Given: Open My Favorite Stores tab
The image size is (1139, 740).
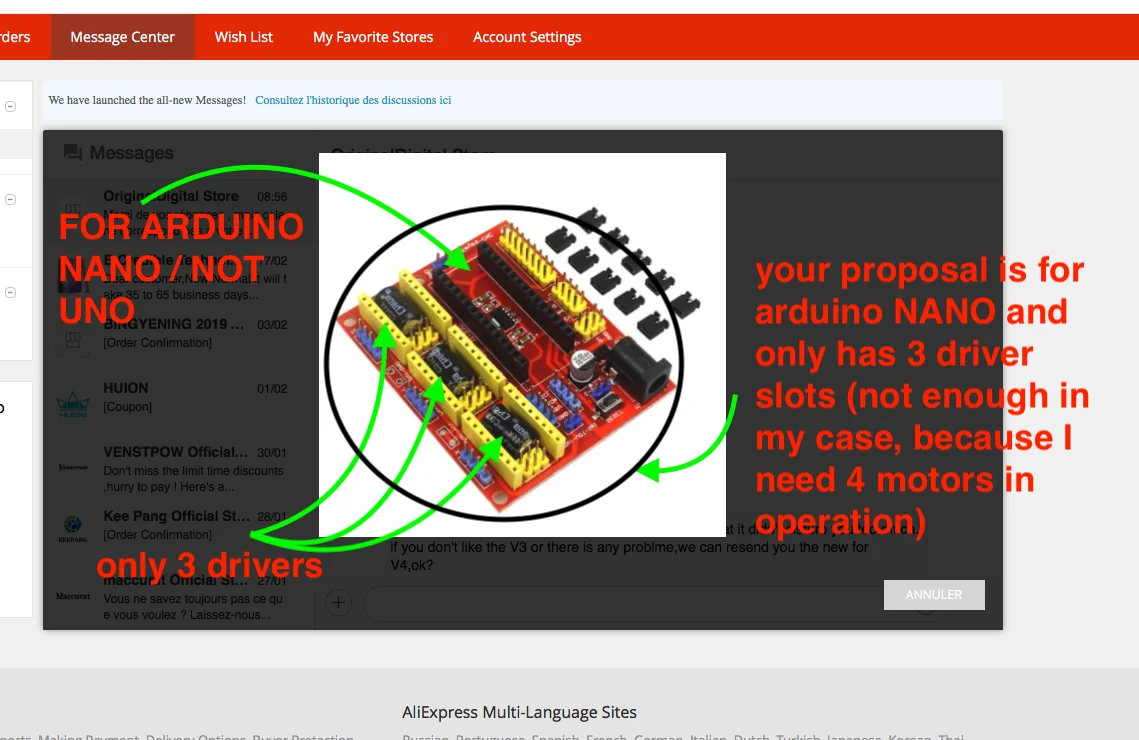Looking at the screenshot, I should point(373,37).
